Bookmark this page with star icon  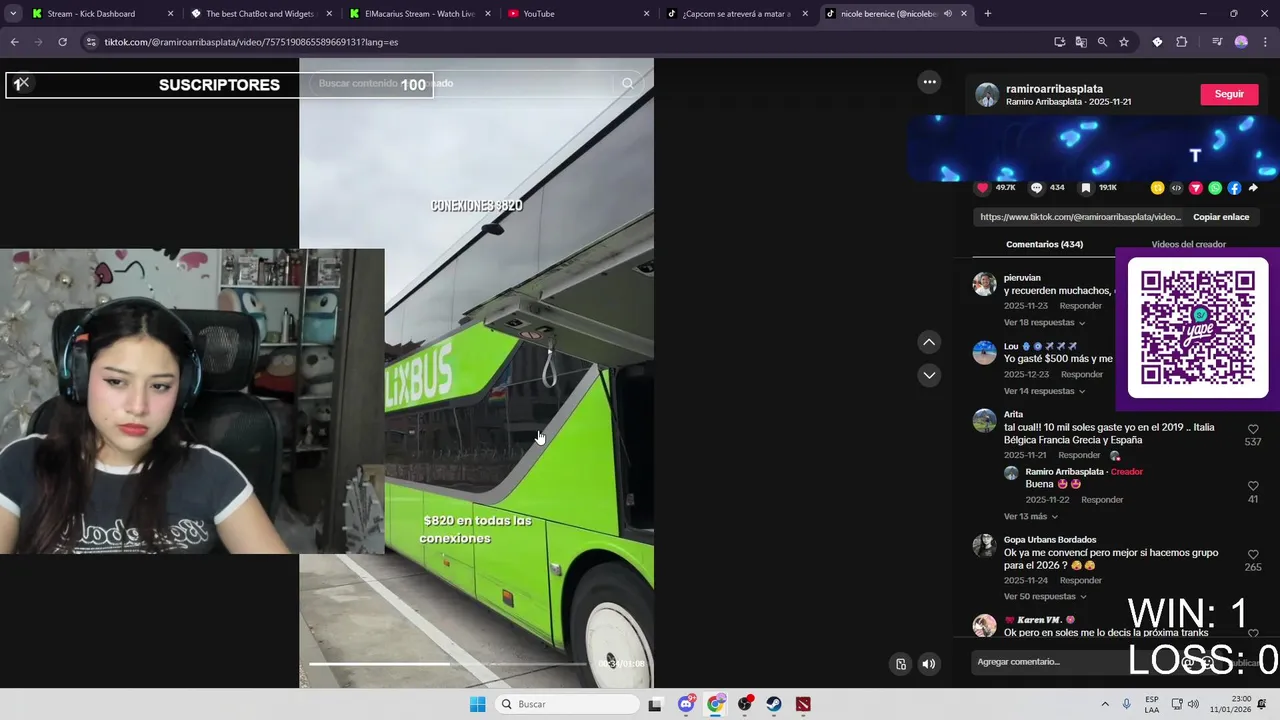tap(1124, 42)
